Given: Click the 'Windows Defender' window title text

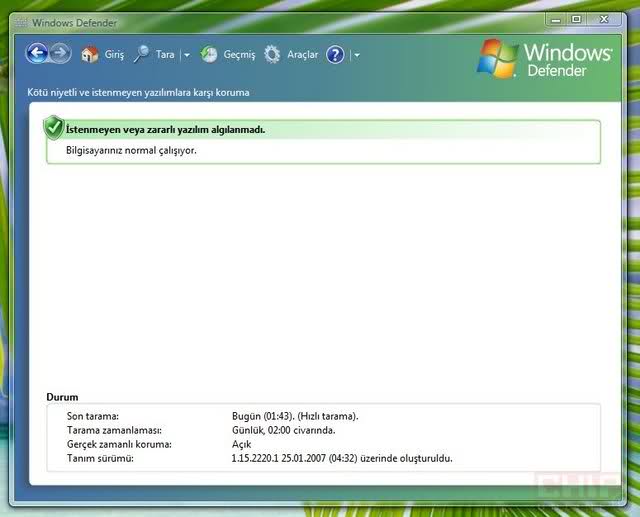Looking at the screenshot, I should tap(75, 23).
